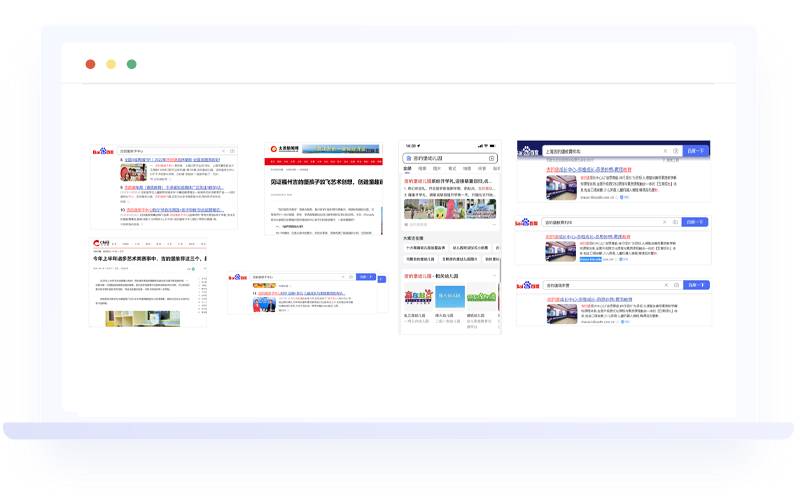
Task: Open the red and blue logo kindergarten card
Action: coord(418,297)
